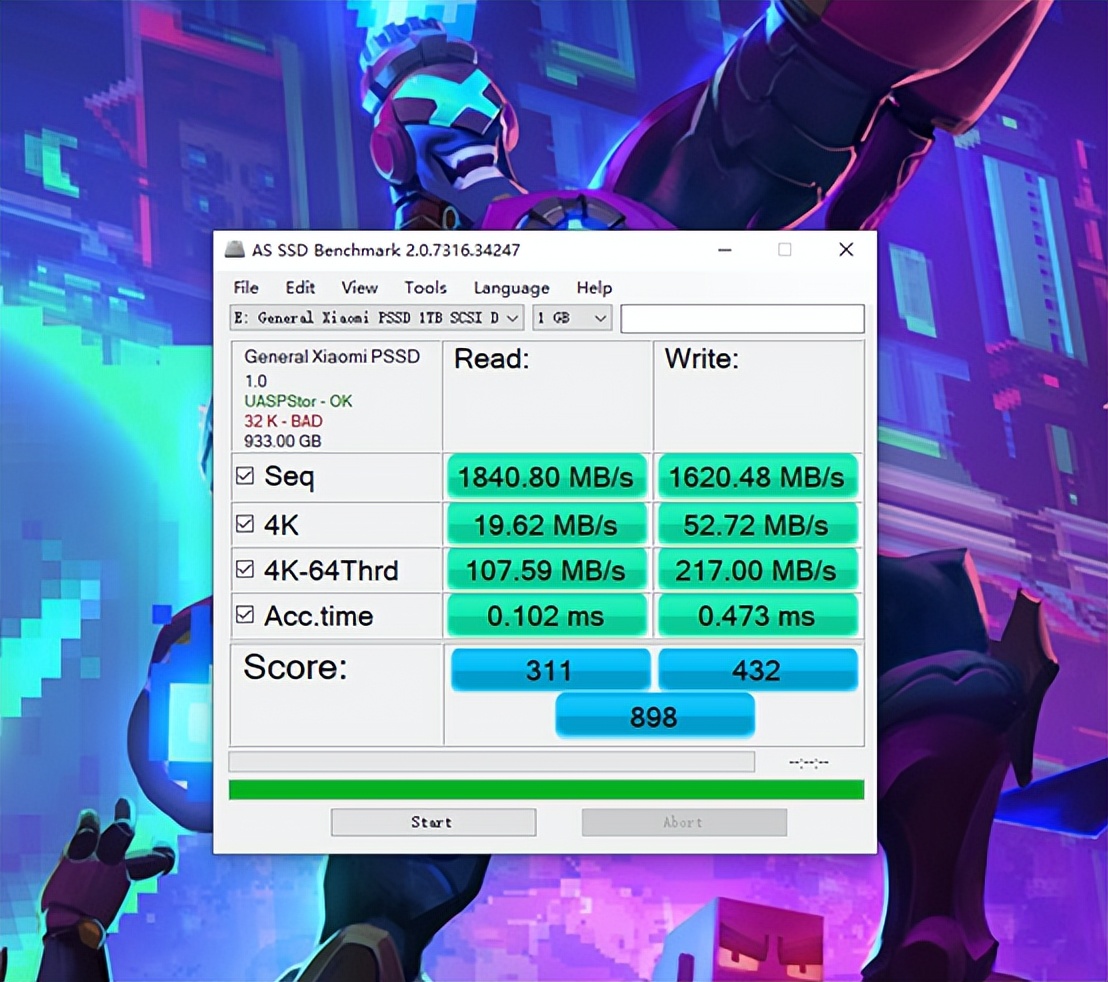Click the empty text field beside size dropdown
Viewport: 1108px width, 982px height.
[742, 319]
